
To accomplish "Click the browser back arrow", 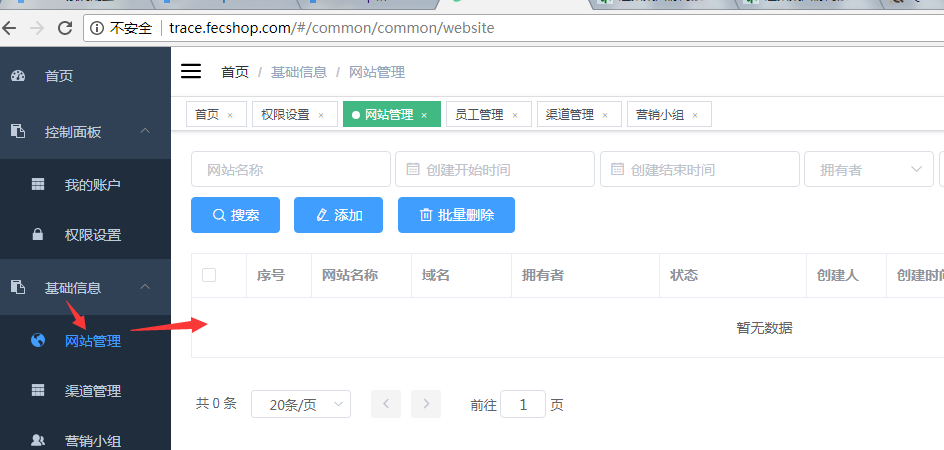I will click(x=9, y=28).
